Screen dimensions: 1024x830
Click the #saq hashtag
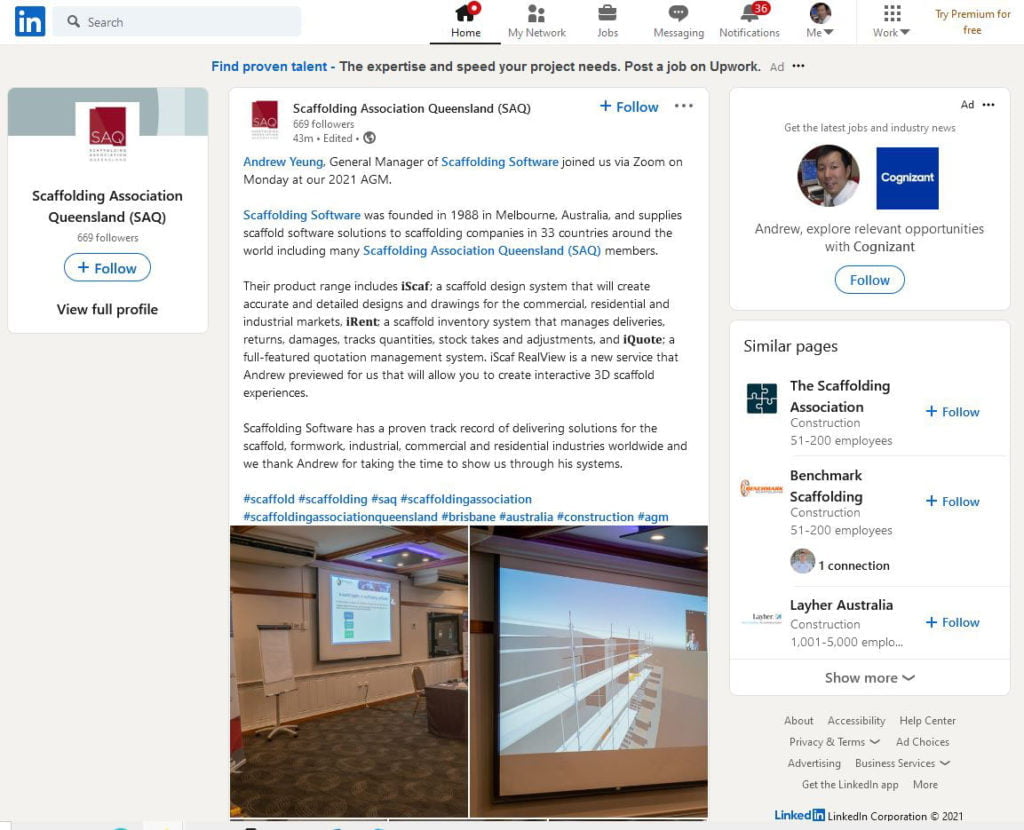(x=383, y=499)
